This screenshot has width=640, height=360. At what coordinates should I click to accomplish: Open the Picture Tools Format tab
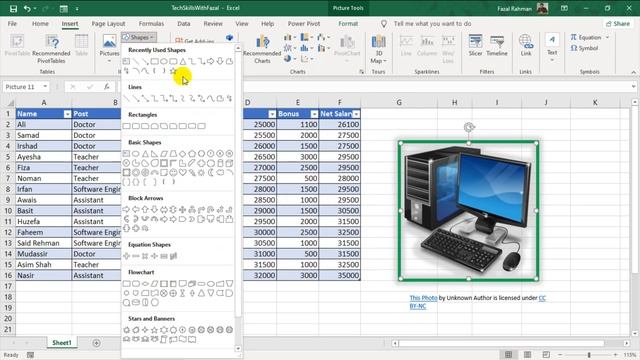[x=348, y=24]
